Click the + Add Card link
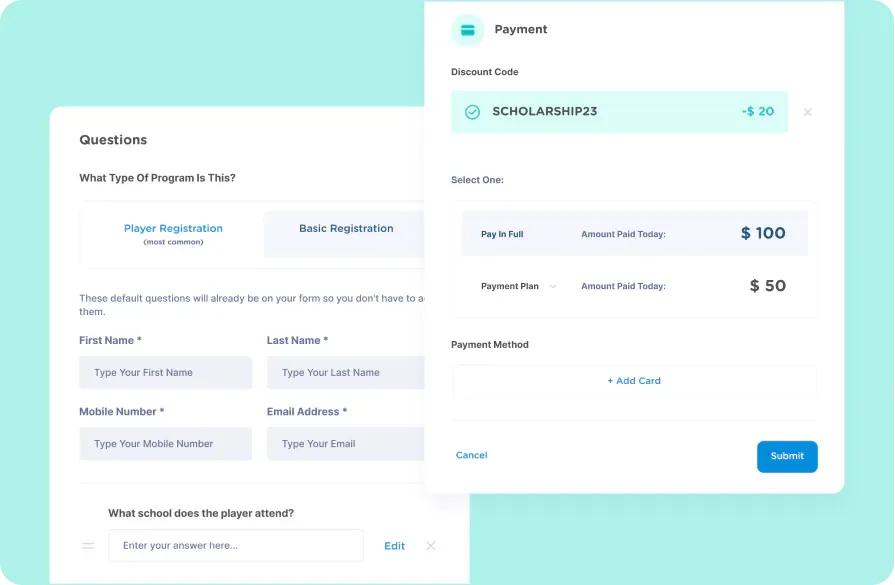895x585 pixels. pyautogui.click(x=634, y=381)
